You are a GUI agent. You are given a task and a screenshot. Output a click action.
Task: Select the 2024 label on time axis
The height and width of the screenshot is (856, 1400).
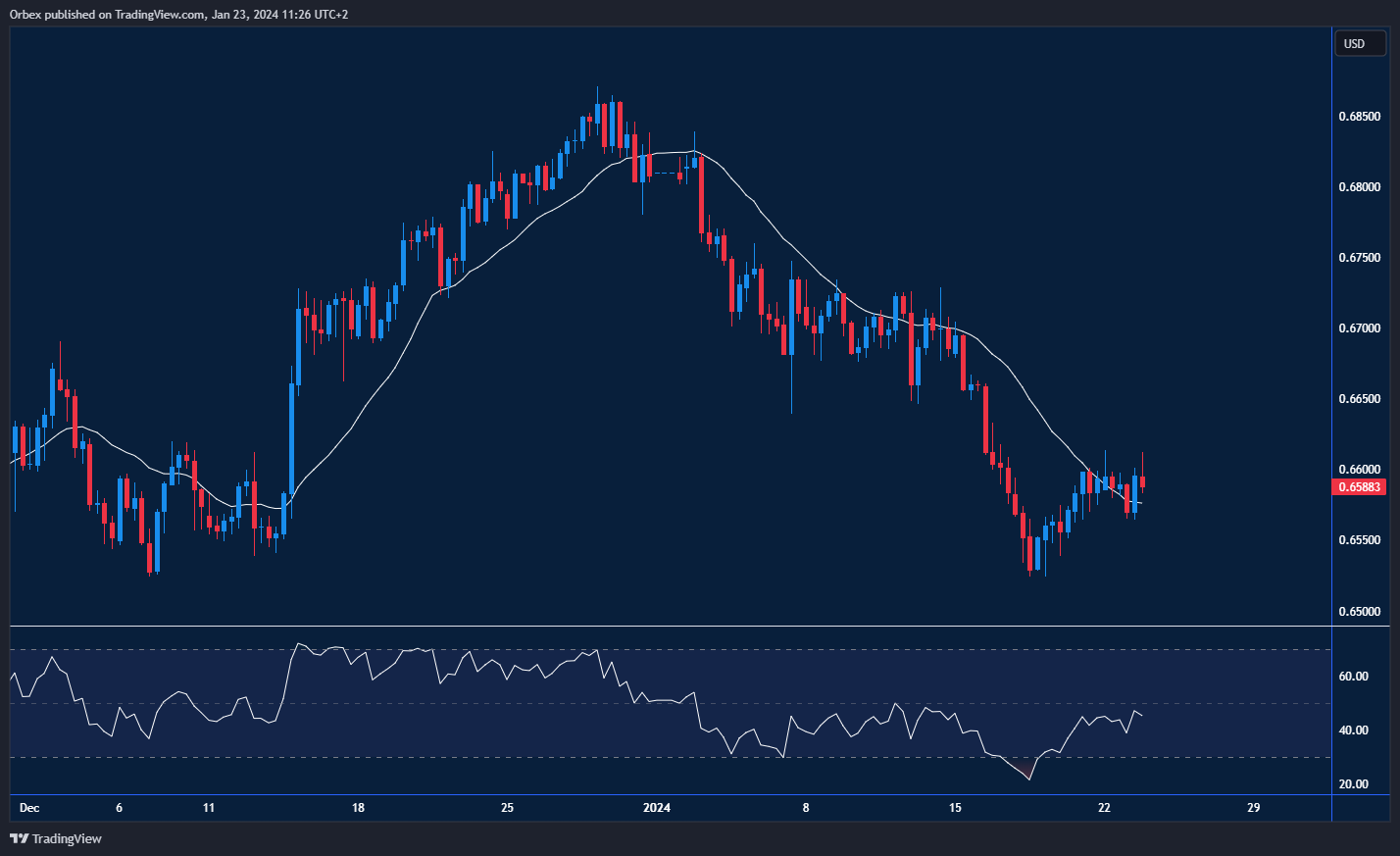656,808
